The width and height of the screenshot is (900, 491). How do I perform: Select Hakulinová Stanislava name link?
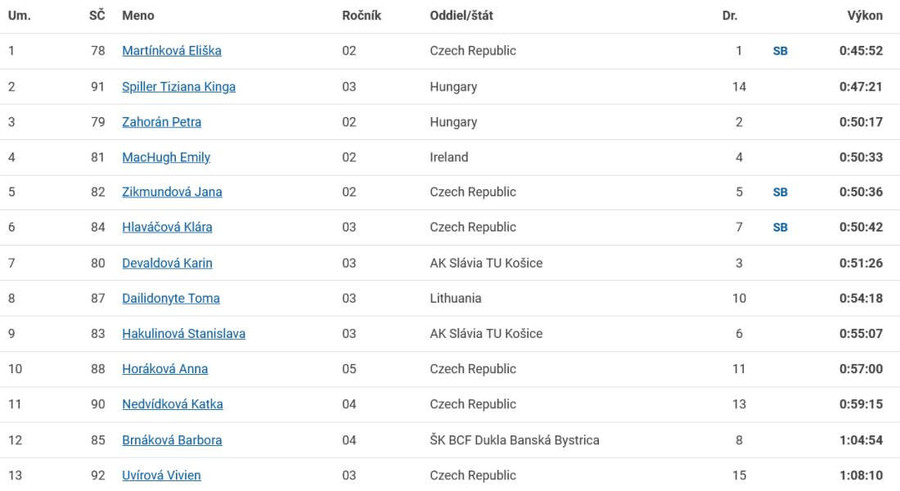tap(184, 334)
